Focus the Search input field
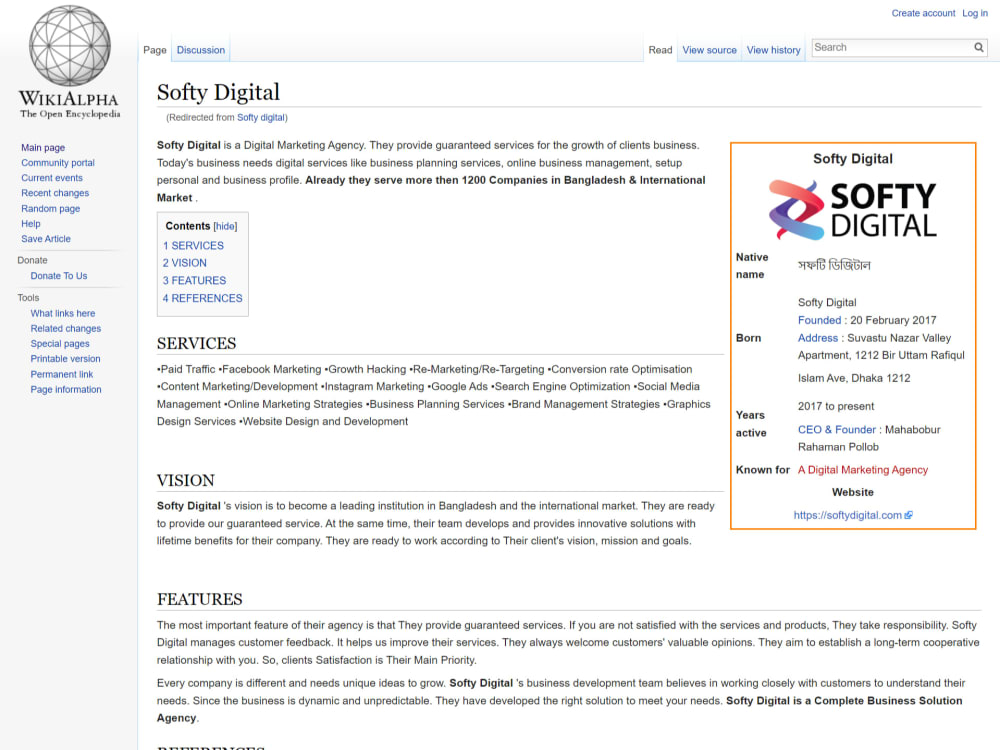The image size is (1000, 750). [892, 47]
